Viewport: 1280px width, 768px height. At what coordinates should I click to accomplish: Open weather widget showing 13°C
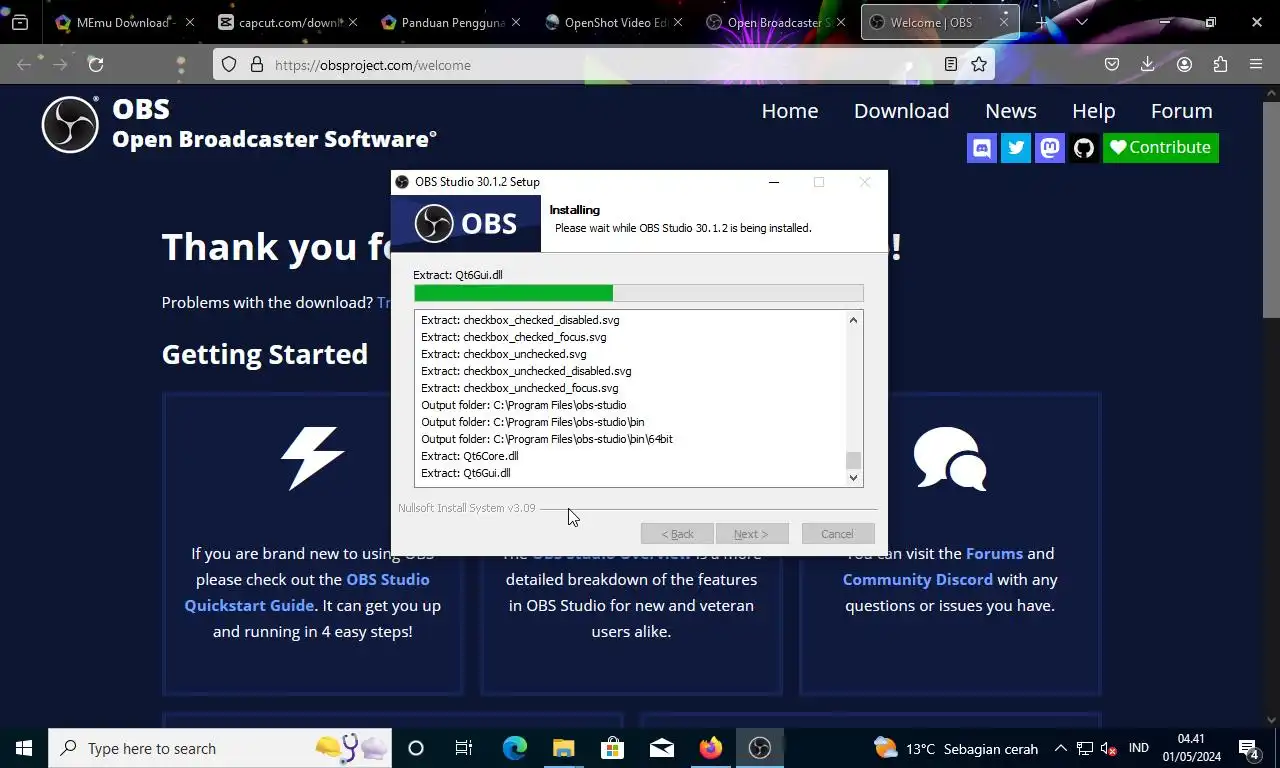956,748
